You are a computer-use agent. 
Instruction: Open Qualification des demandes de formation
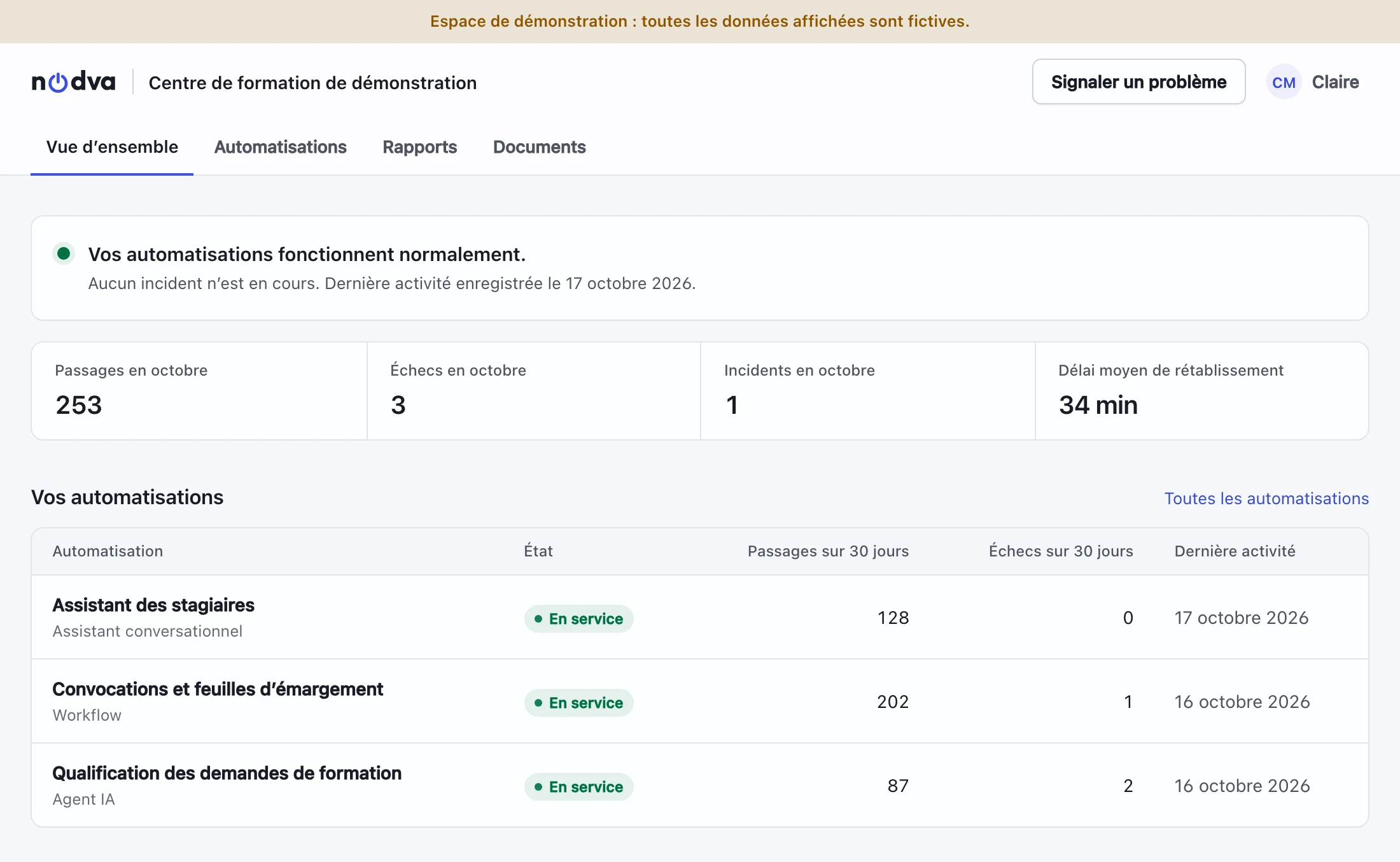227,773
